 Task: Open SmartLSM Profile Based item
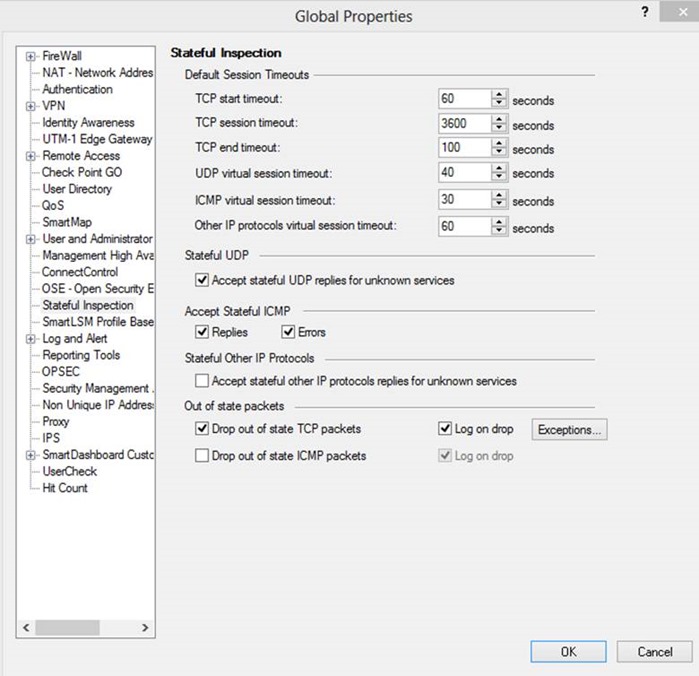(98, 322)
